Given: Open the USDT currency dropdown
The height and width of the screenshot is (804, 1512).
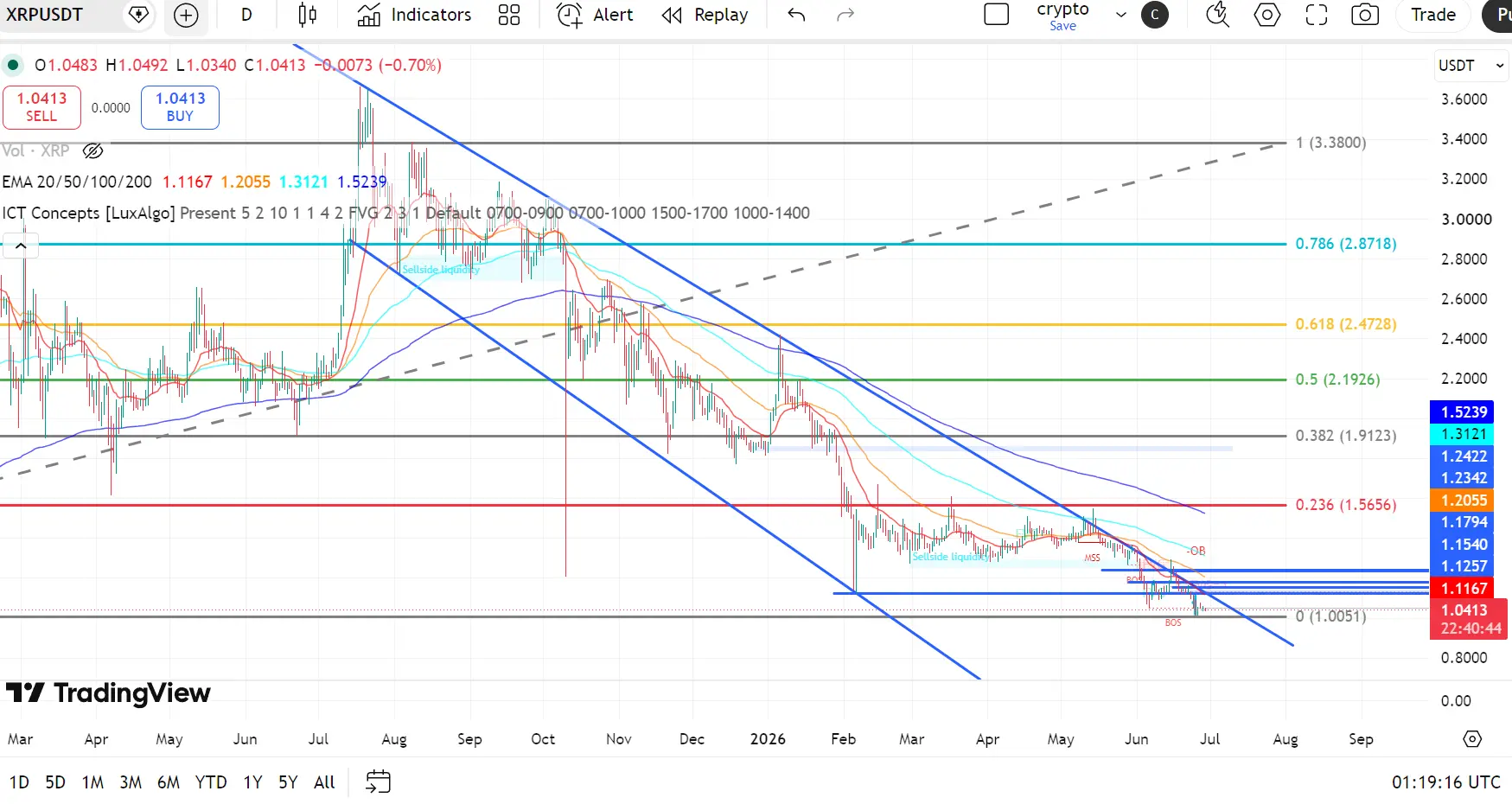Looking at the screenshot, I should [x=1471, y=66].
